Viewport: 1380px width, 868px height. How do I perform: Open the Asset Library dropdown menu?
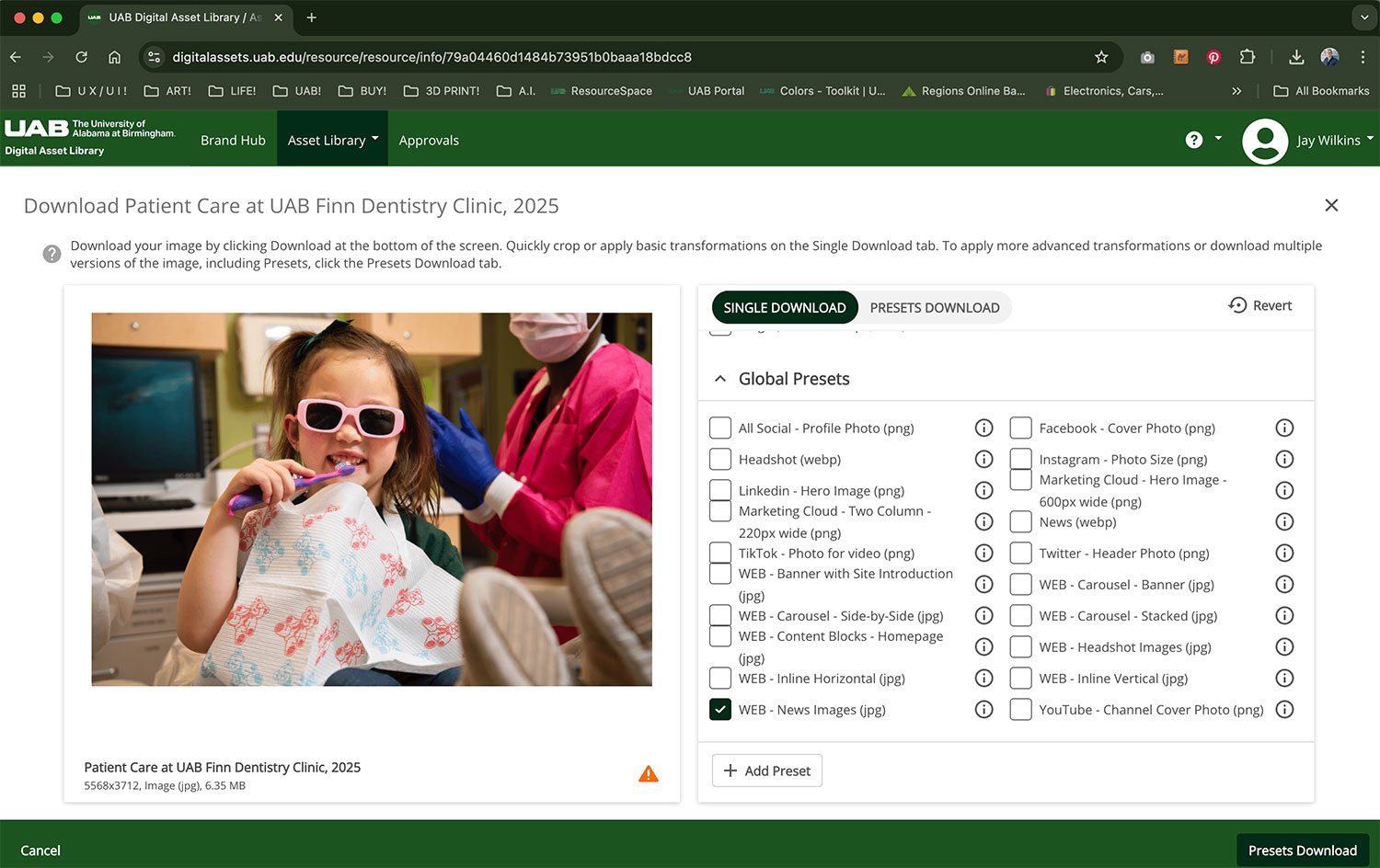(x=332, y=140)
